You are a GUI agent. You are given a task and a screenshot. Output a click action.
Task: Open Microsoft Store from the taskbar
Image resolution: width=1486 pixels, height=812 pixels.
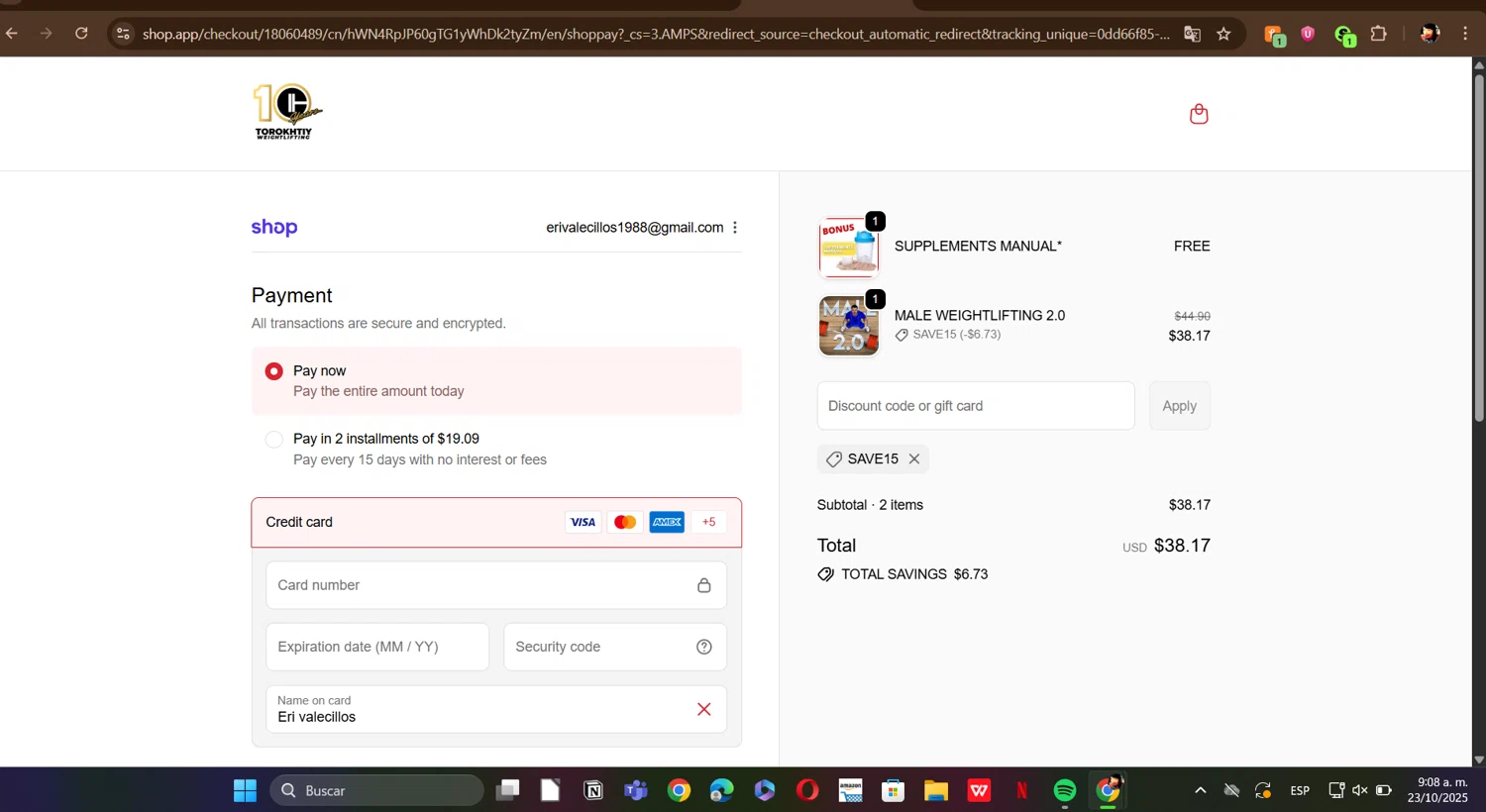point(894,790)
